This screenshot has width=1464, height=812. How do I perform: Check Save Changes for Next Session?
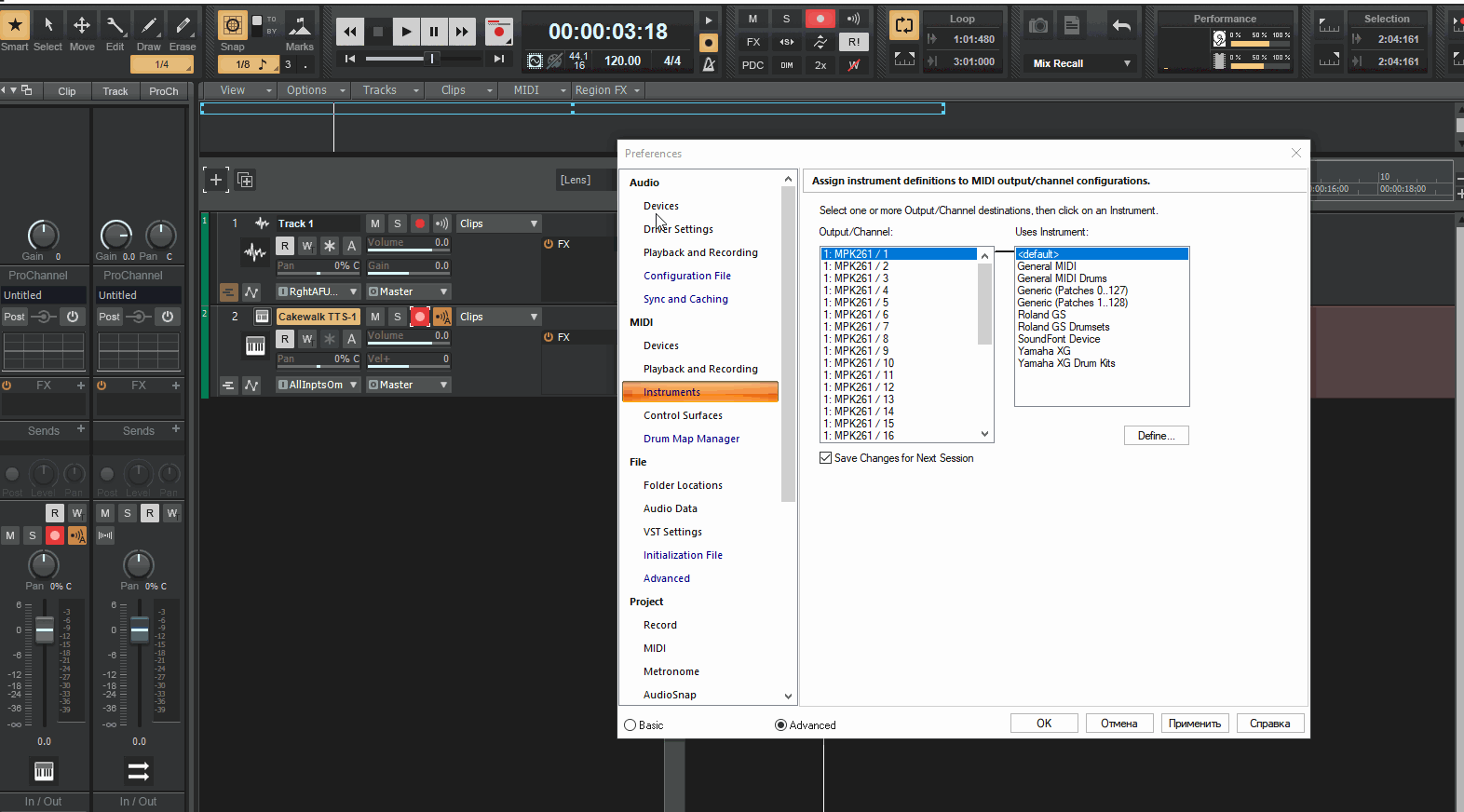point(825,458)
